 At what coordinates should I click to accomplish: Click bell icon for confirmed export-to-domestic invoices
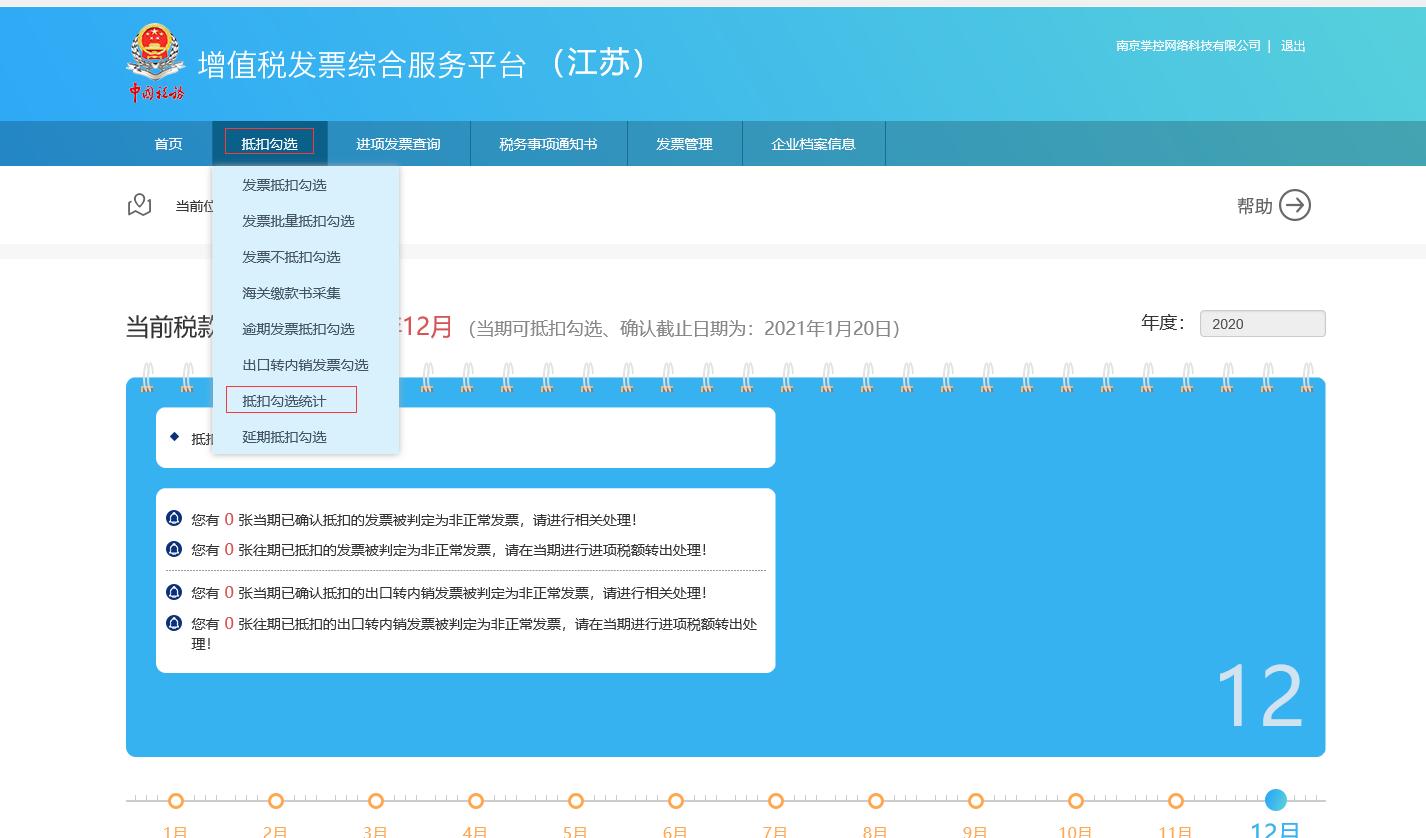coord(174,592)
